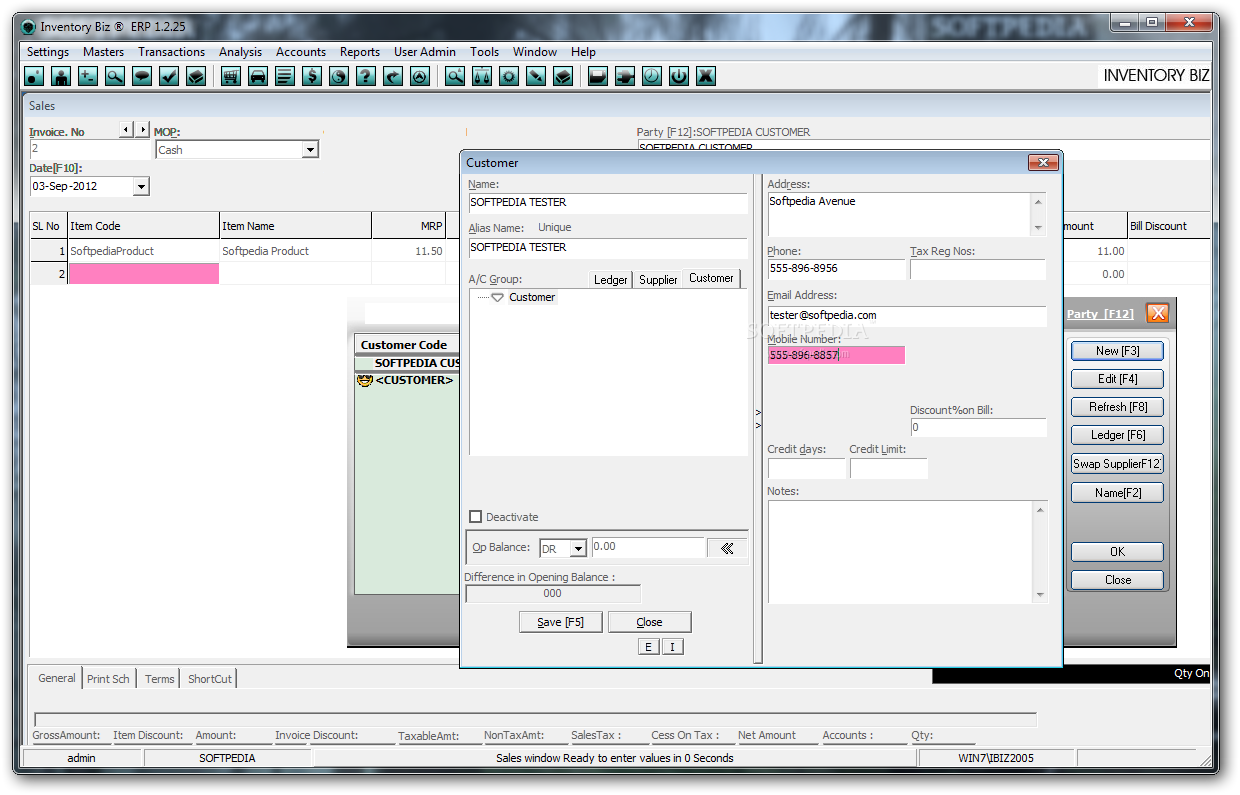Screen dimensions: 1240x795
Task: Click the plain magnifier toolbar icon beside plus-minus
Action: (115, 76)
